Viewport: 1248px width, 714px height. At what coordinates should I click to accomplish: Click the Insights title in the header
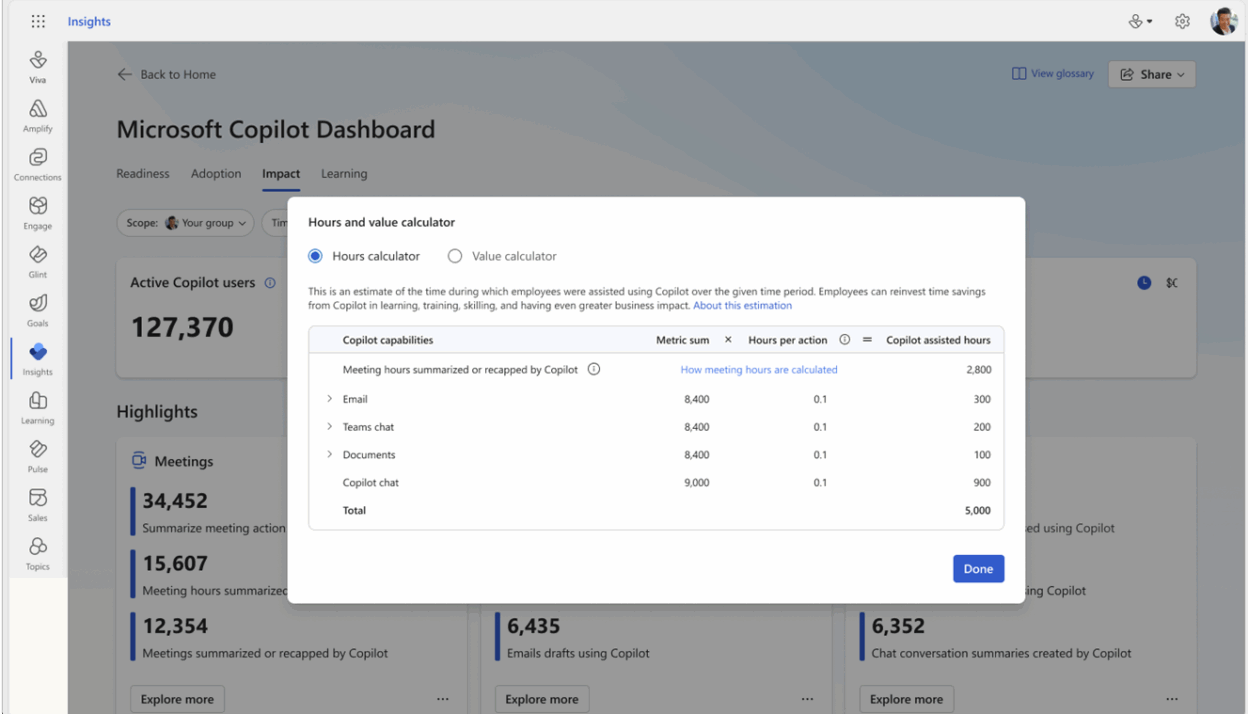pos(89,21)
